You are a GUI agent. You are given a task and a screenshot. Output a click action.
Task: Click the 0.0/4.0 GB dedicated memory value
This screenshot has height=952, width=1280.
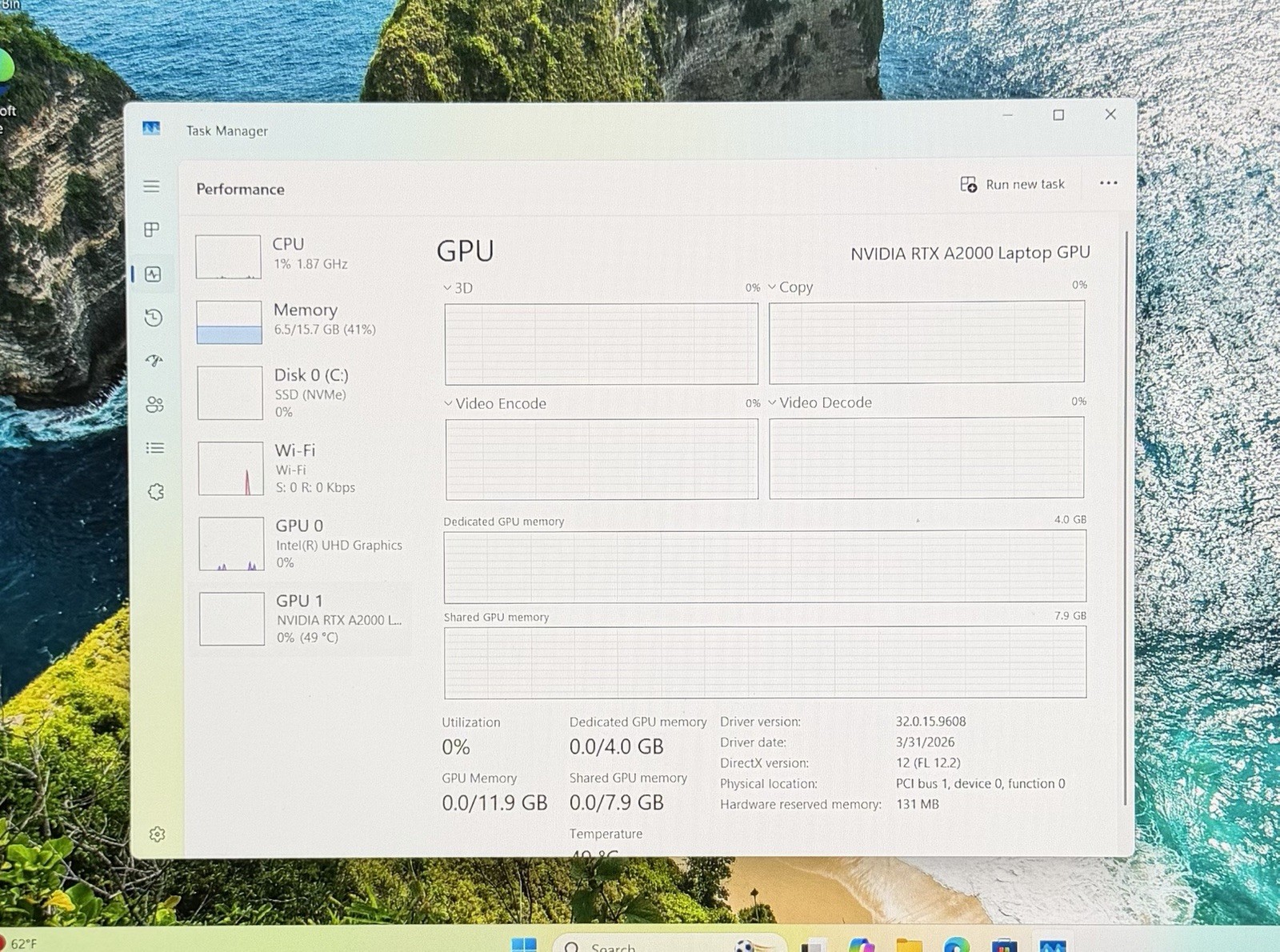pos(616,747)
